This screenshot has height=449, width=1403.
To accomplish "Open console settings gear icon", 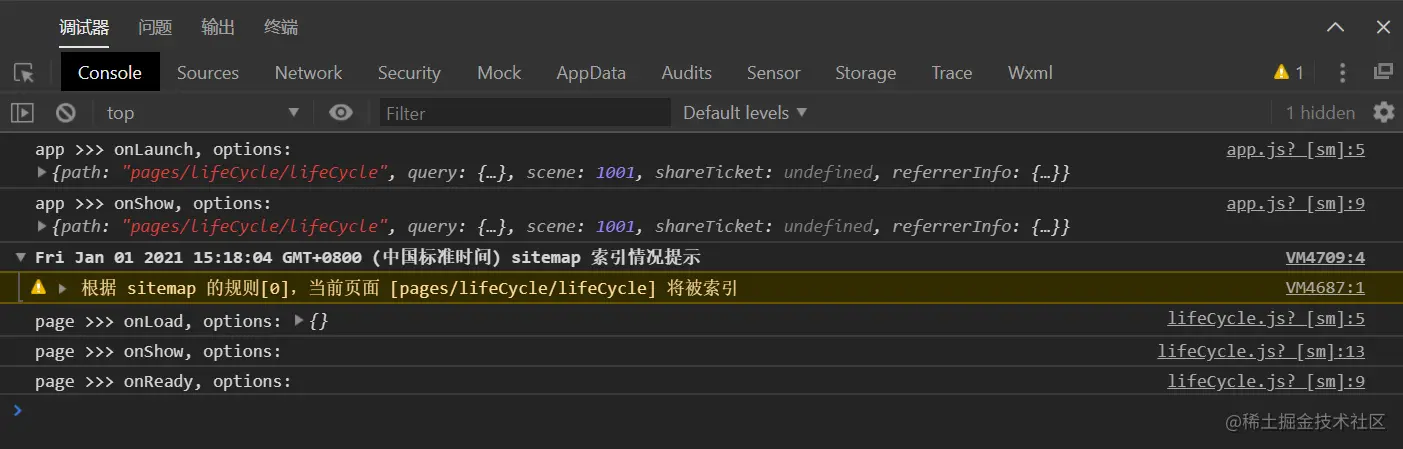I will 1383,112.
